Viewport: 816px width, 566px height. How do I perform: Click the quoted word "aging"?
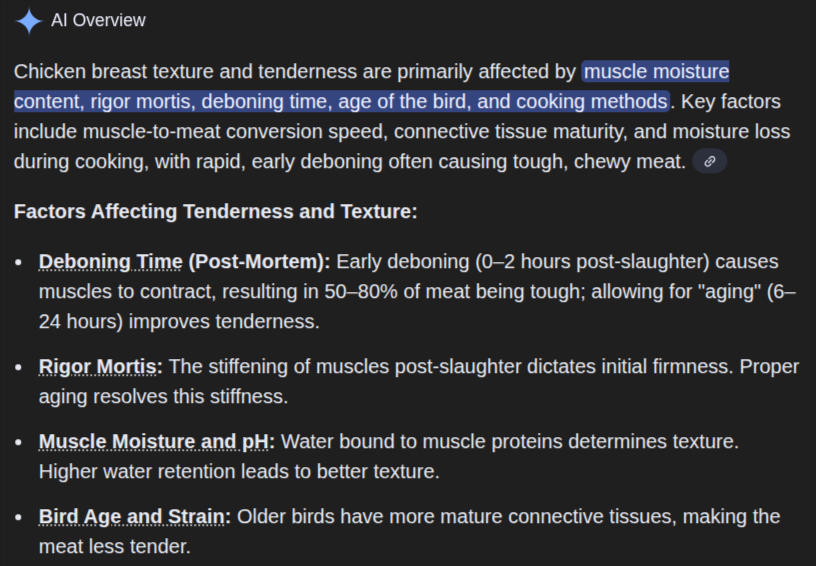click(x=723, y=291)
